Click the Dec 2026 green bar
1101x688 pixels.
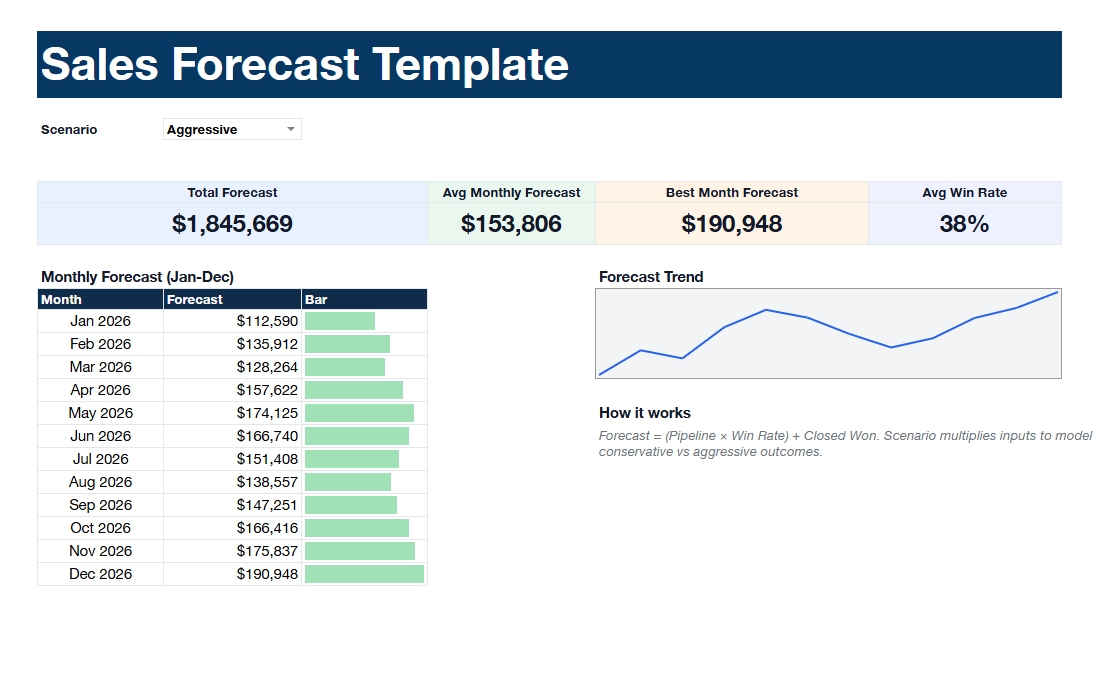click(364, 574)
